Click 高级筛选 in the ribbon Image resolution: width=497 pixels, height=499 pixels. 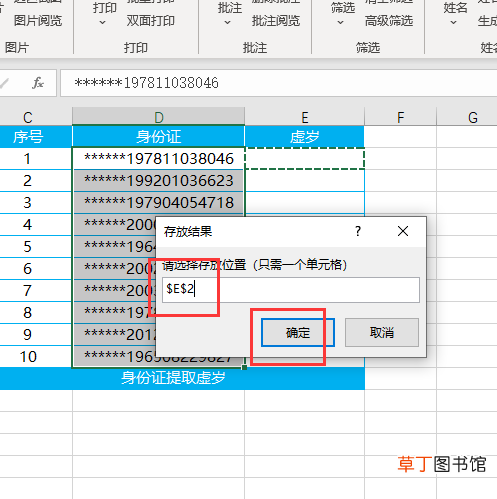click(389, 21)
